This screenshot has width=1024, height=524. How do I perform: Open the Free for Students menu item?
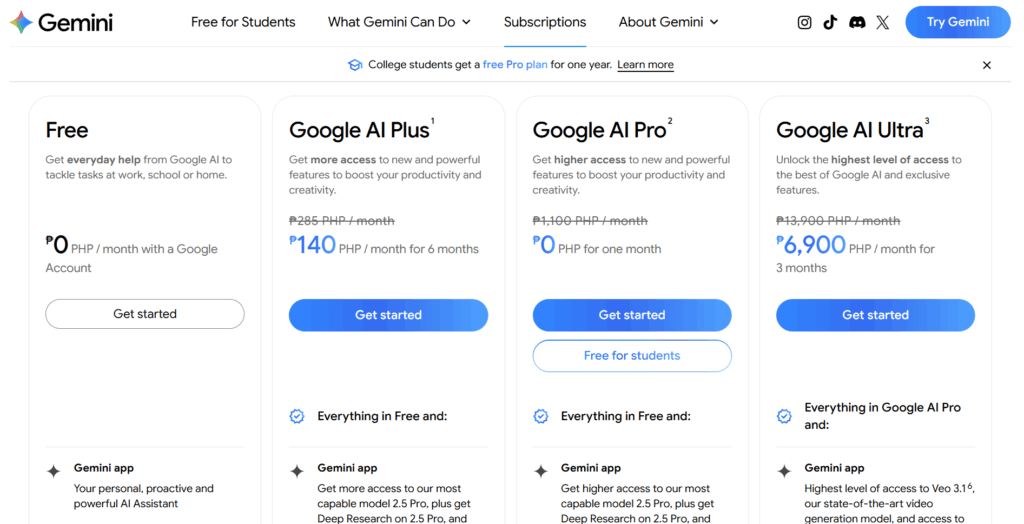(x=243, y=22)
